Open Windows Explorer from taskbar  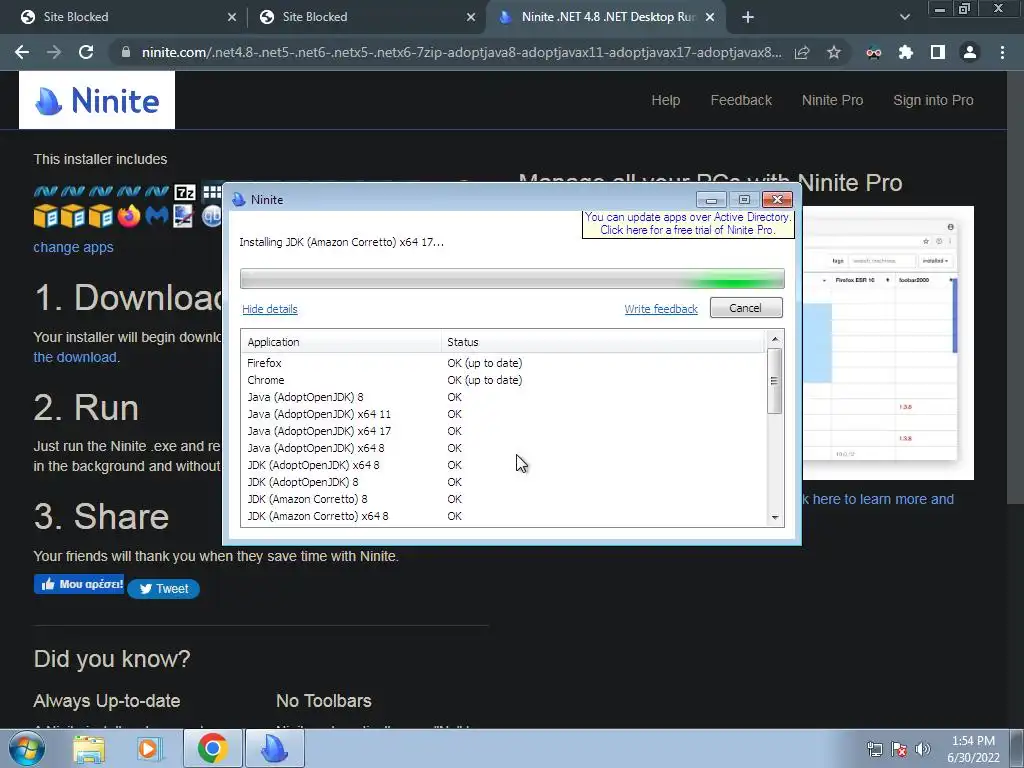pyautogui.click(x=89, y=749)
